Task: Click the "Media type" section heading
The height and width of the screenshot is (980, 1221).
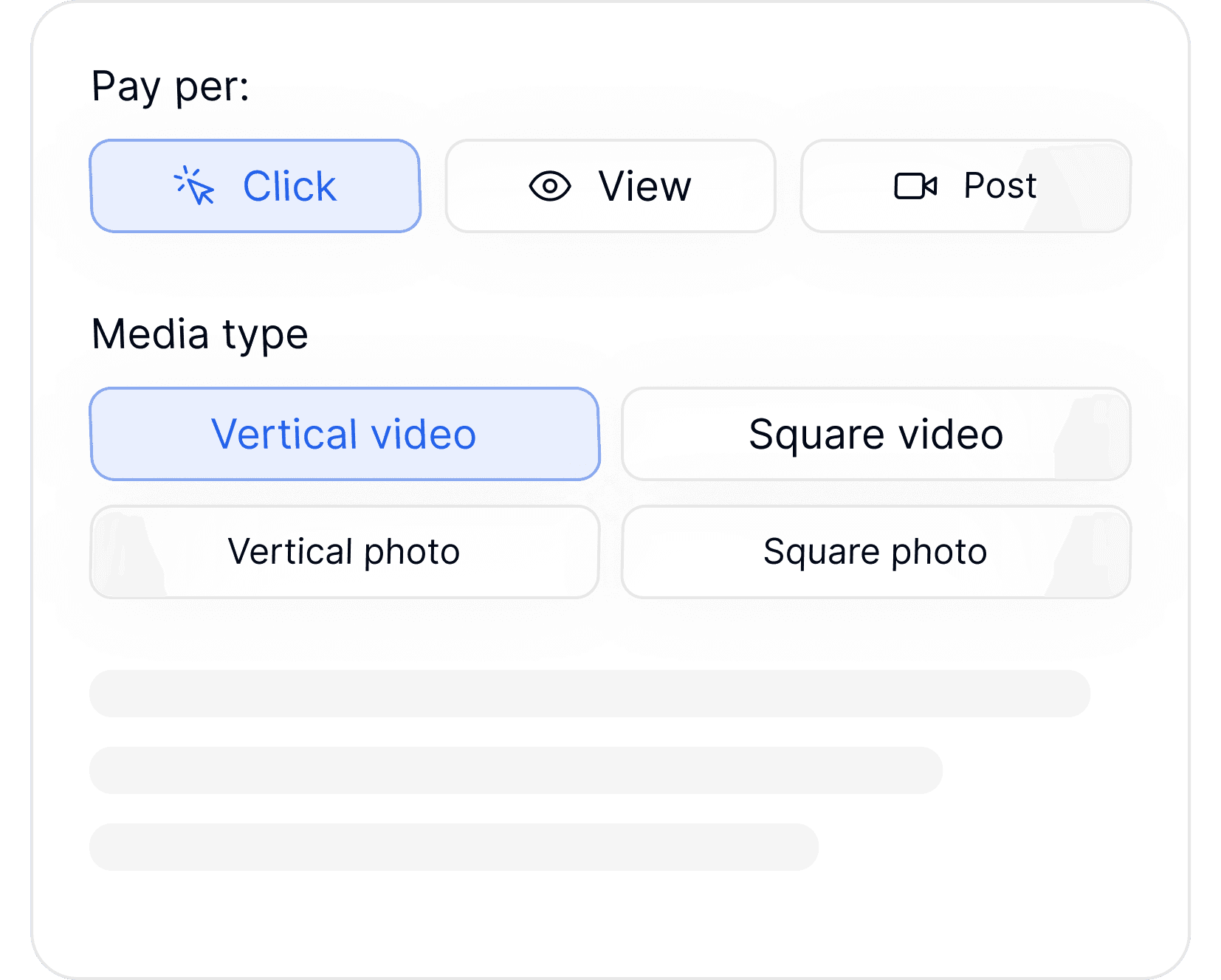Action: coord(200,334)
